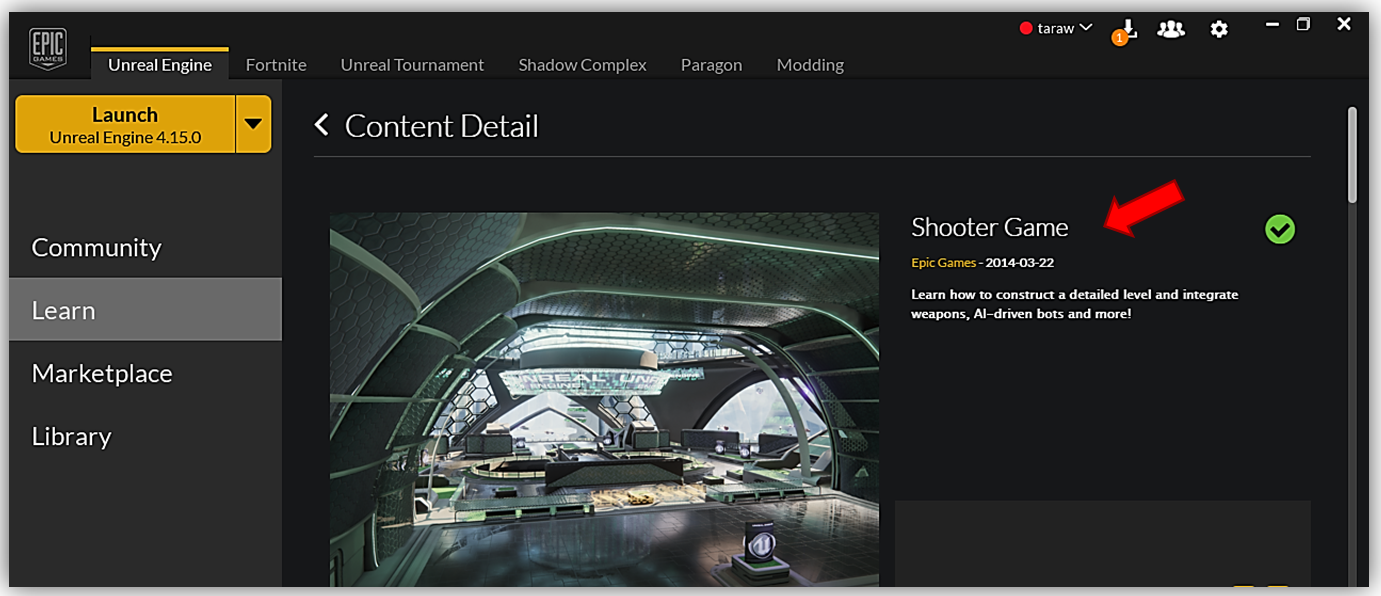The width and height of the screenshot is (1381, 596).
Task: Click the Shooter Game preview image
Action: click(x=604, y=400)
